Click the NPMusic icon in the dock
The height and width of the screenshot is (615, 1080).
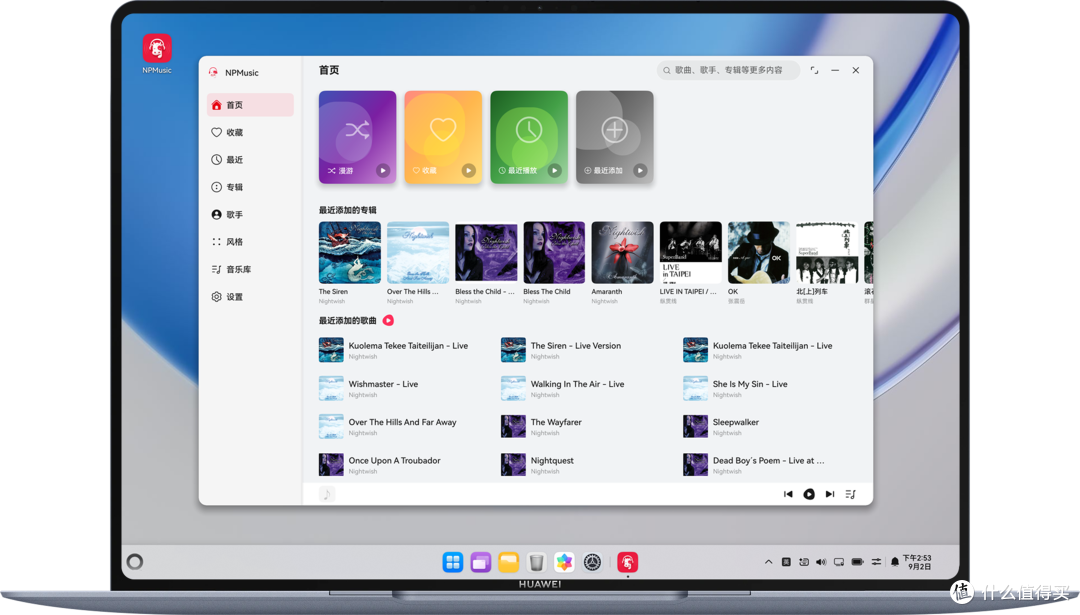pos(627,562)
